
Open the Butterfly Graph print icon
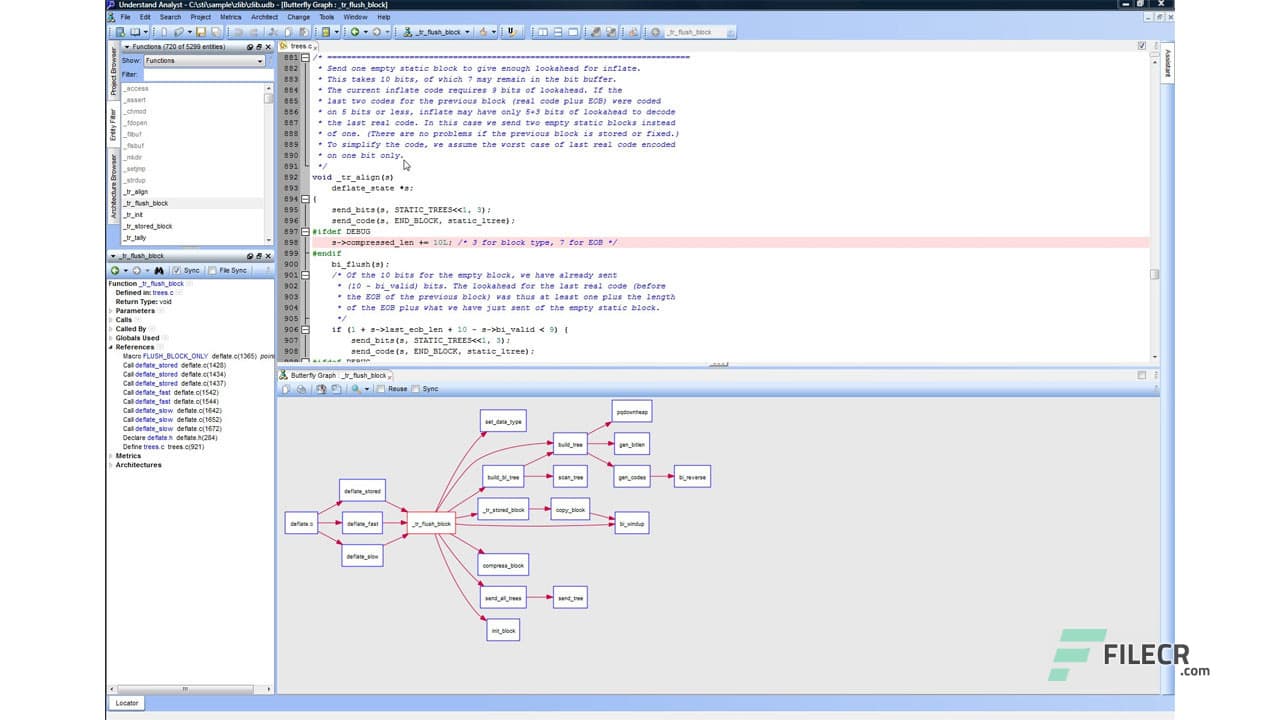coord(303,389)
